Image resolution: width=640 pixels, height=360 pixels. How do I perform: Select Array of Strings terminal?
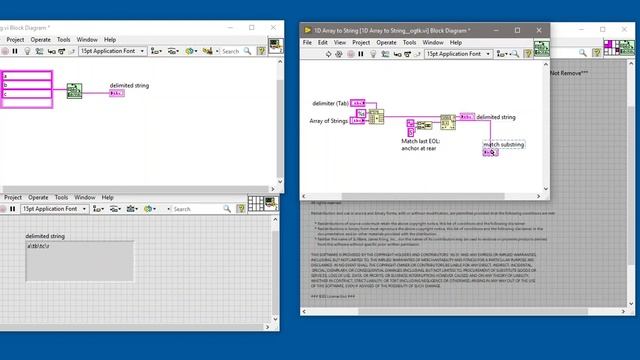click(357, 121)
